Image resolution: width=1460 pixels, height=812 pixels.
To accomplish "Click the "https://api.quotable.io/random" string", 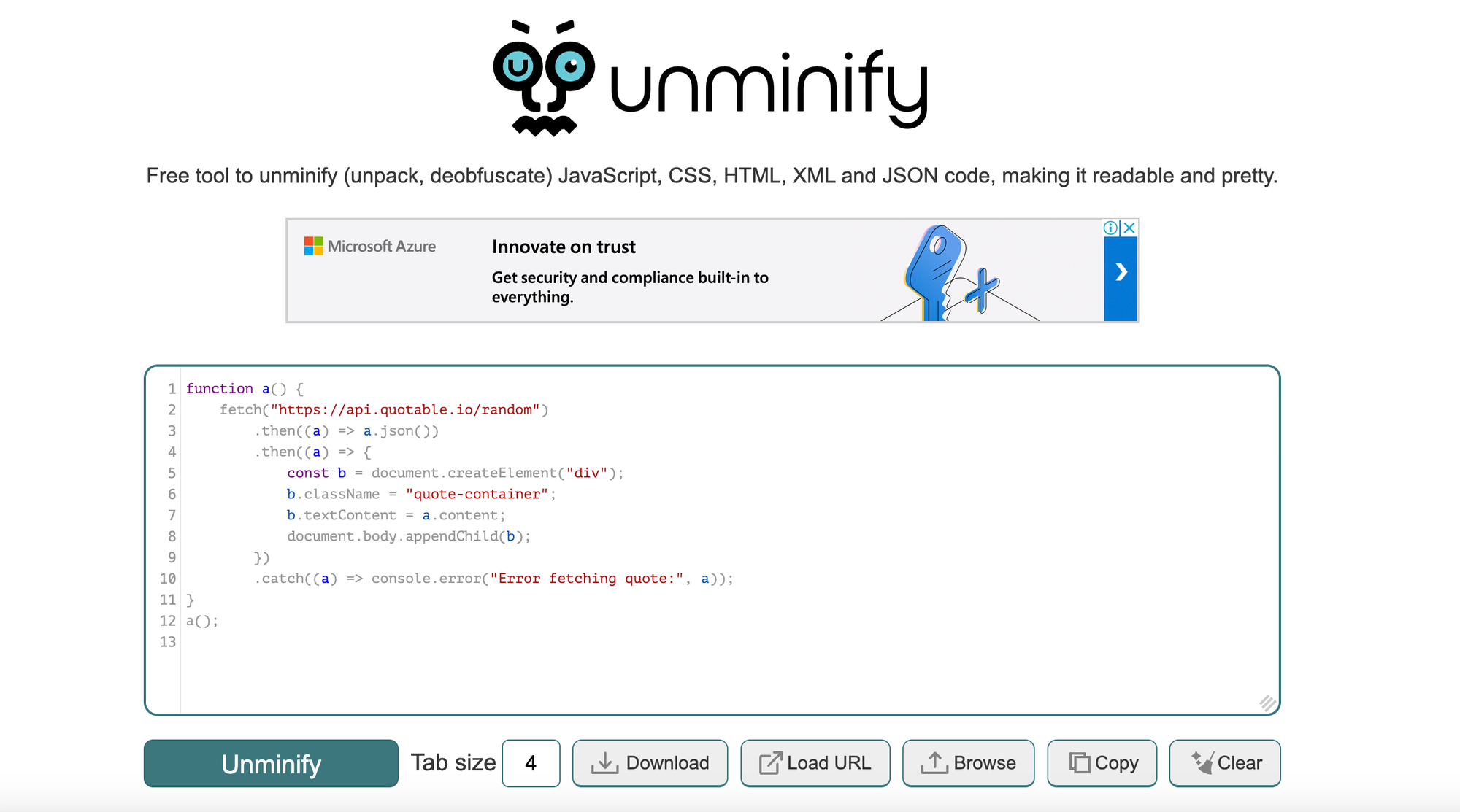I will (x=405, y=410).
